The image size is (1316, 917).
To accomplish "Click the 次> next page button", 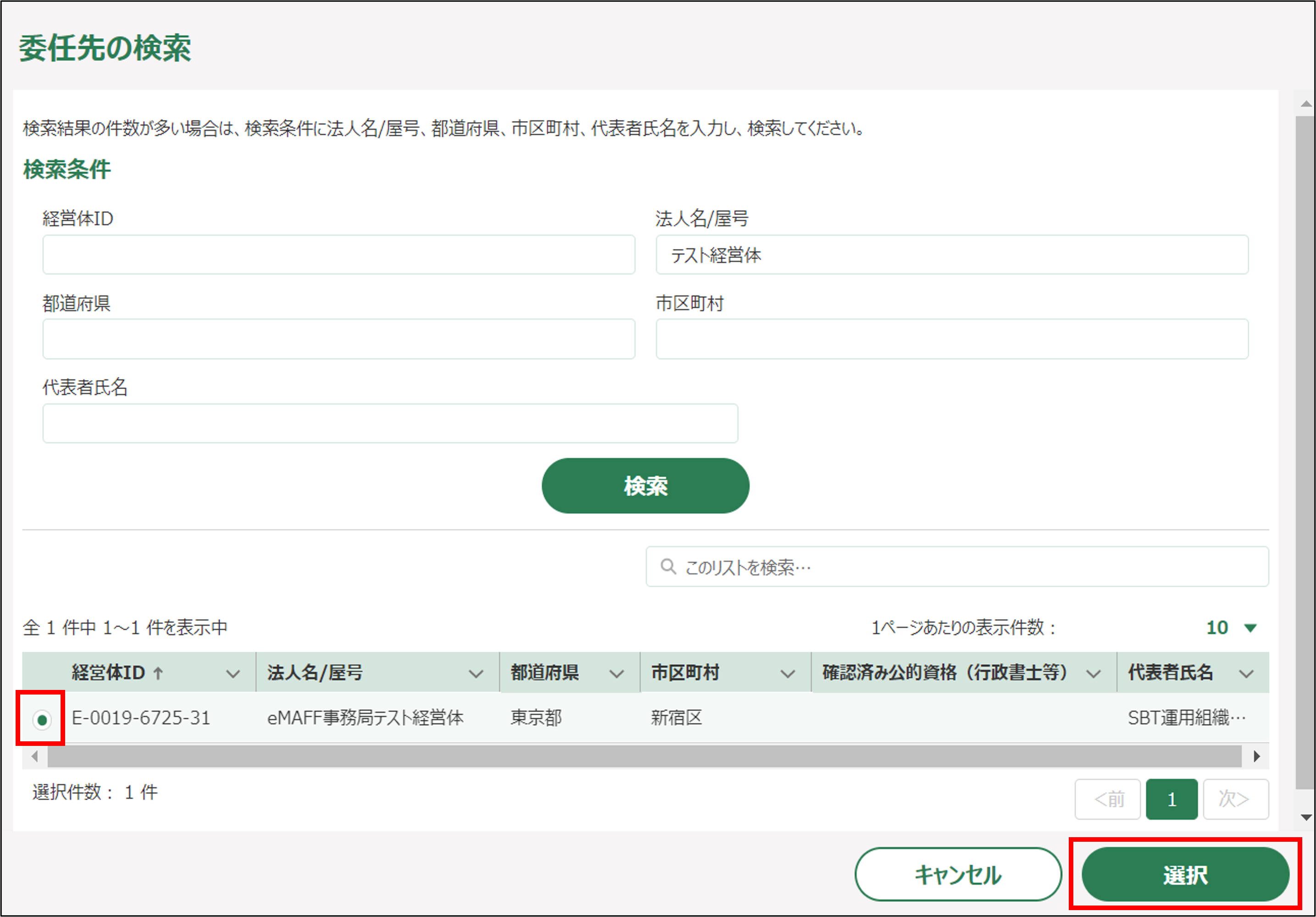I will point(1235,800).
